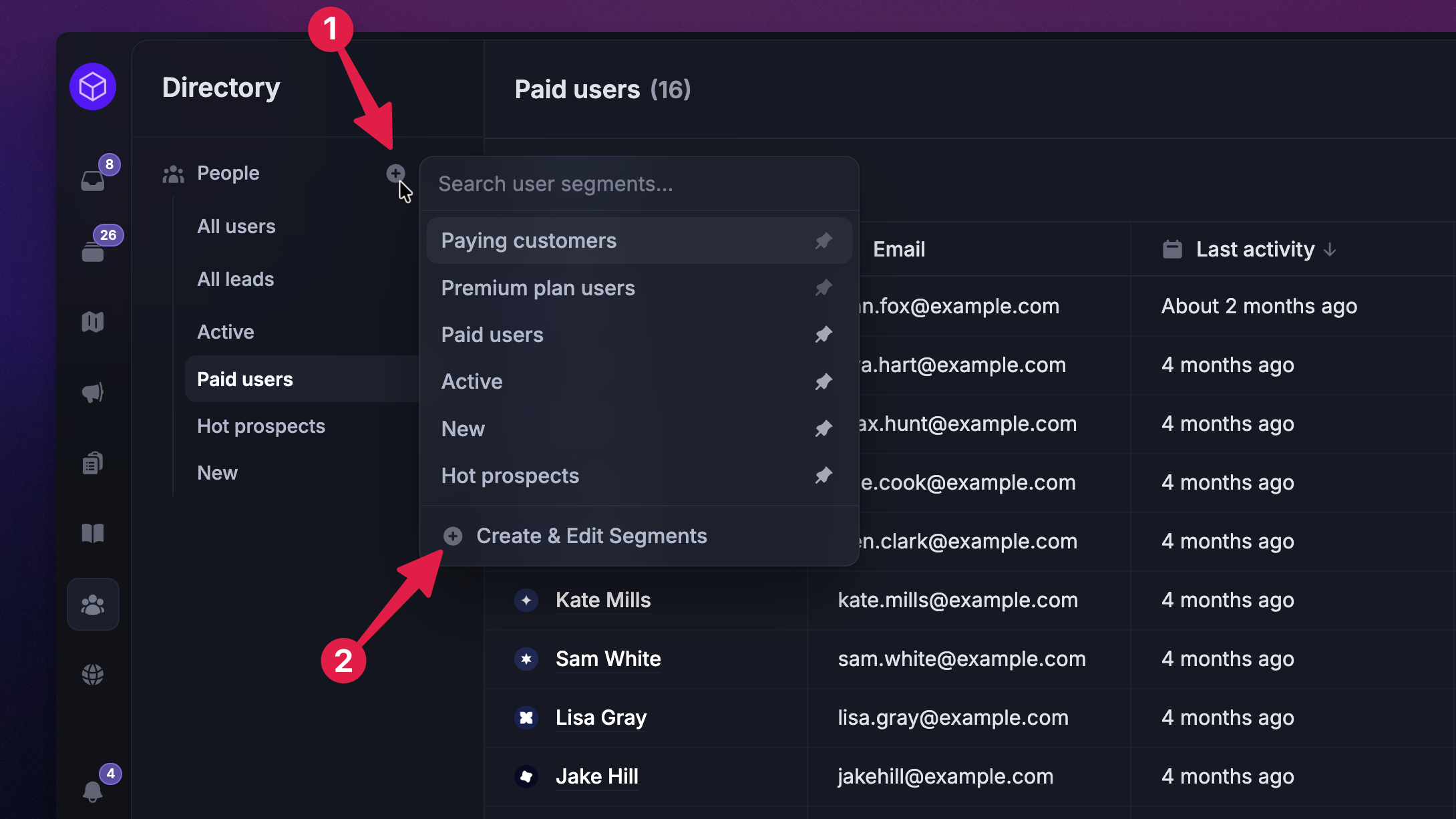
Task: Open the inbox icon with badge 8
Action: coord(93,180)
